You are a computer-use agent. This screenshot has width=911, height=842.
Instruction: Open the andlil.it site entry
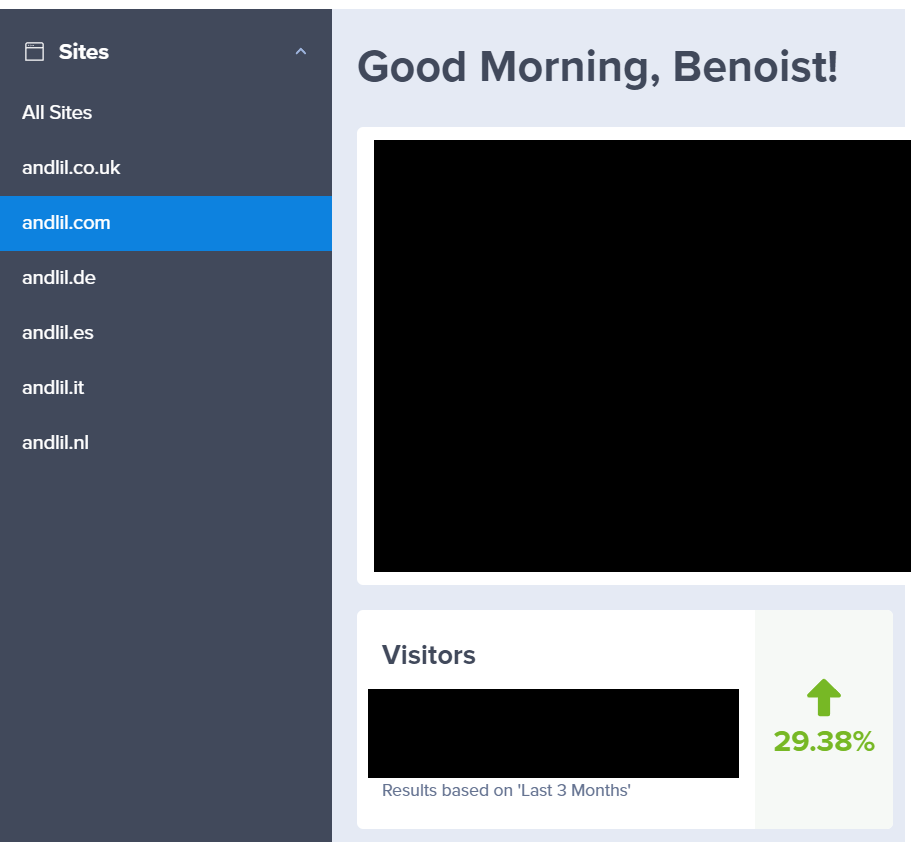point(53,388)
